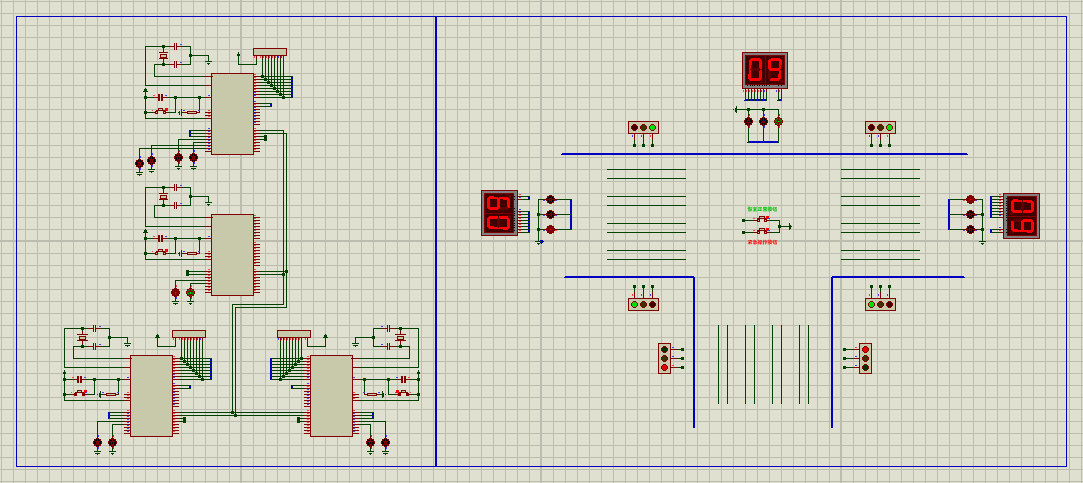Select the leftmost LED under the 09 display

pos(748,122)
